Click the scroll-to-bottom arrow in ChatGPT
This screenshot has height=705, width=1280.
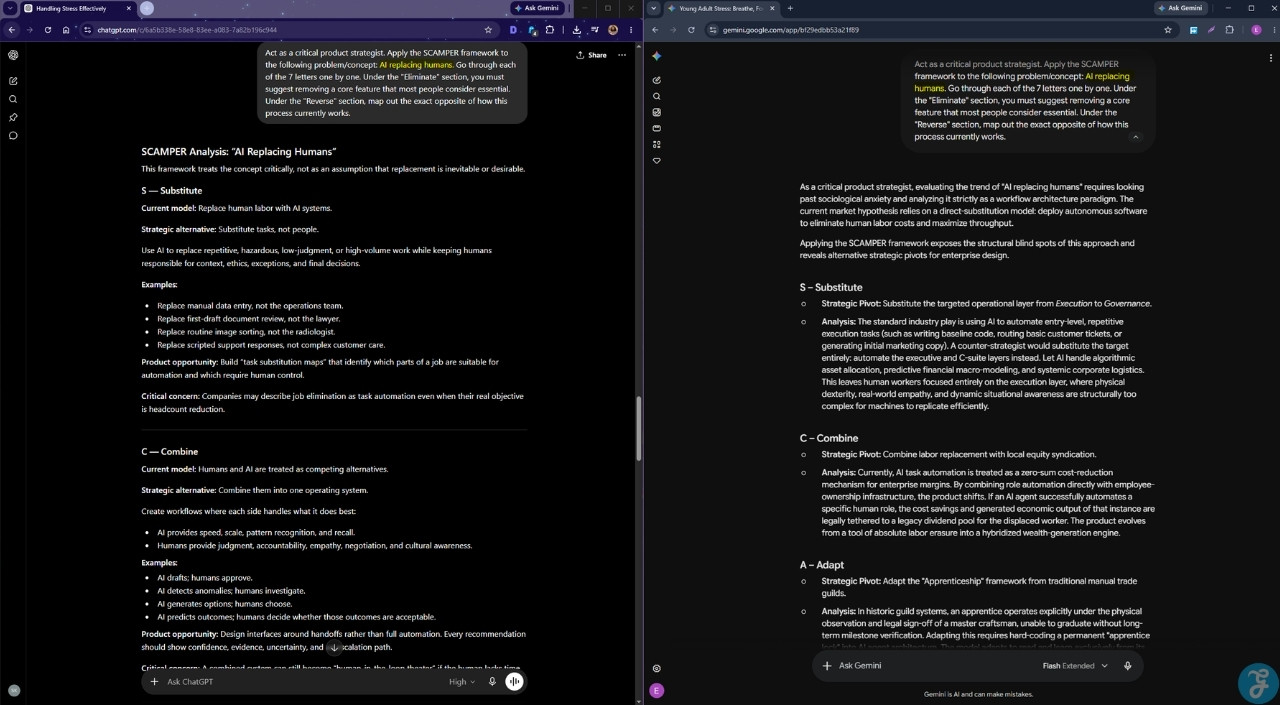[335, 648]
